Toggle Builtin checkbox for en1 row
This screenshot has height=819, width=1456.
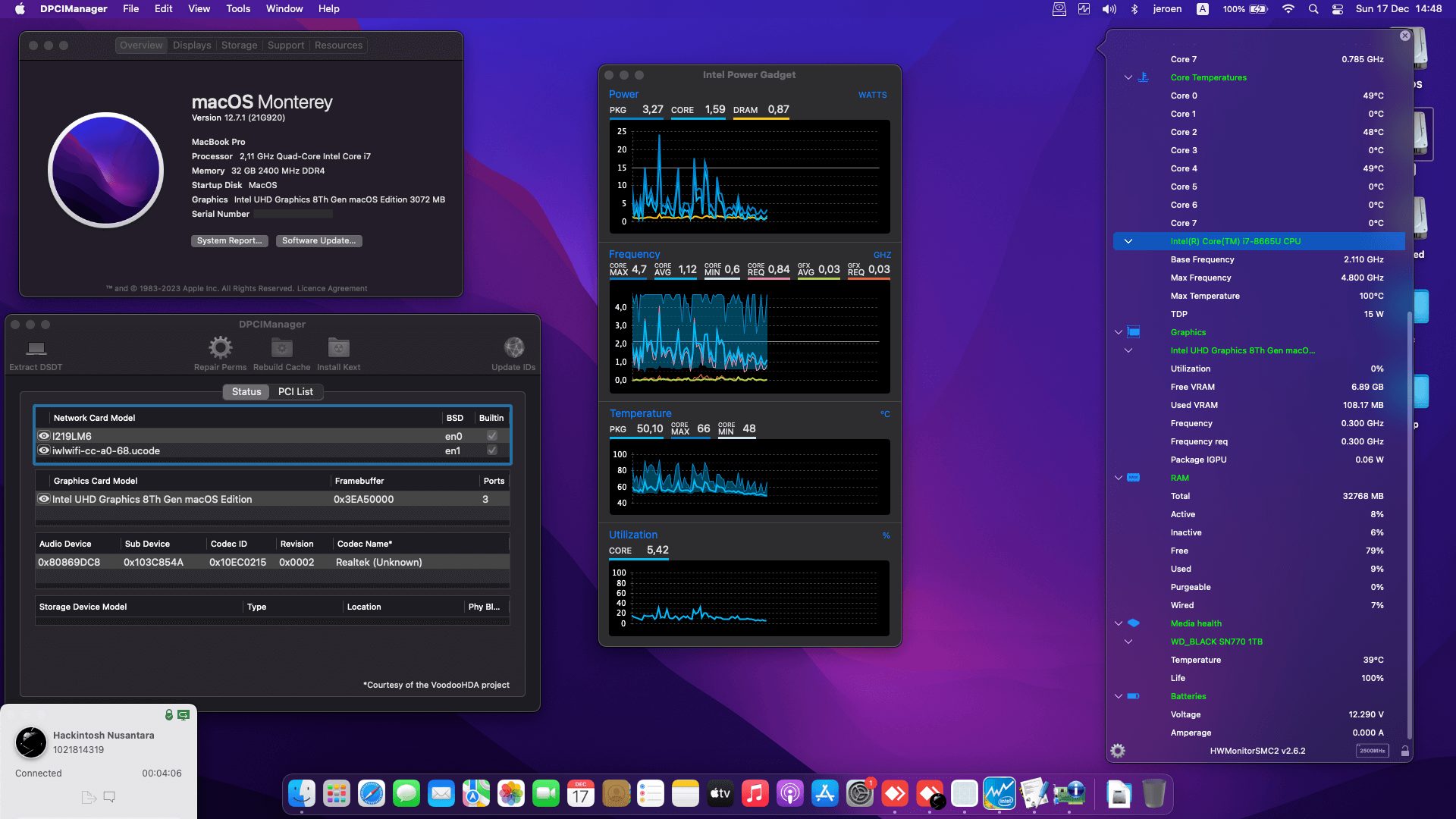tap(491, 450)
